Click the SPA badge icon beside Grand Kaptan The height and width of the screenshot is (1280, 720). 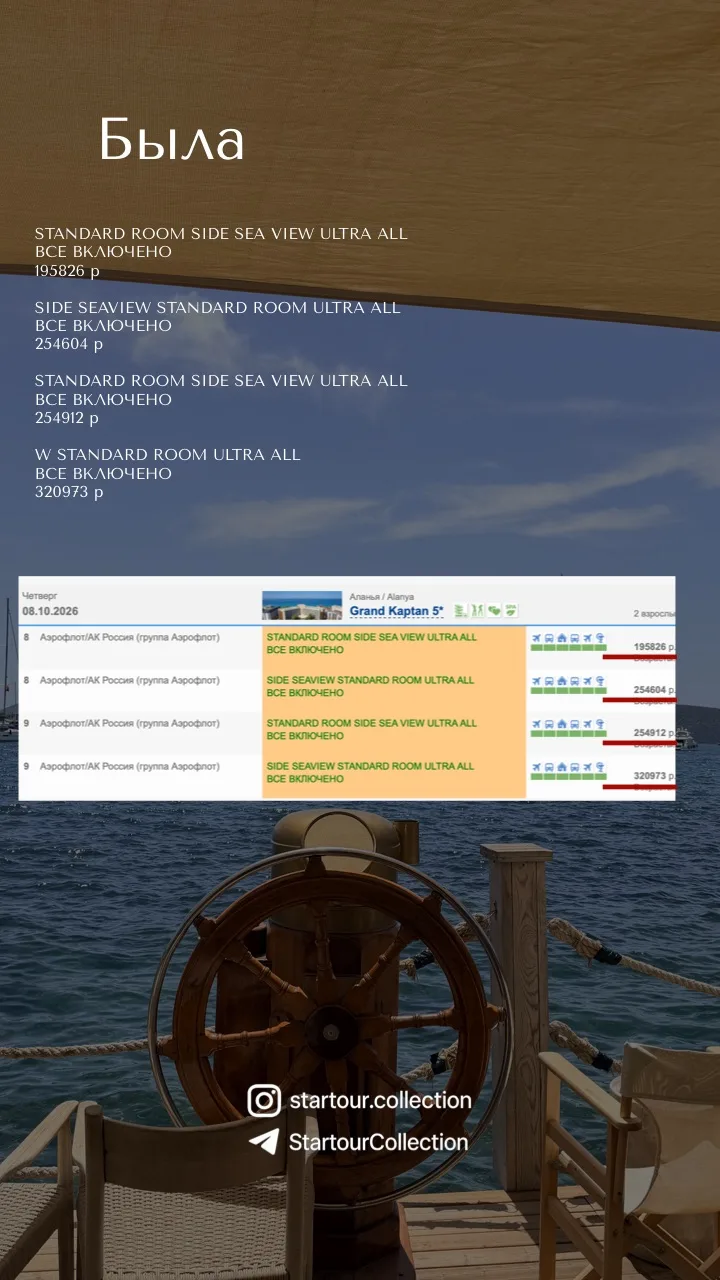tap(511, 611)
